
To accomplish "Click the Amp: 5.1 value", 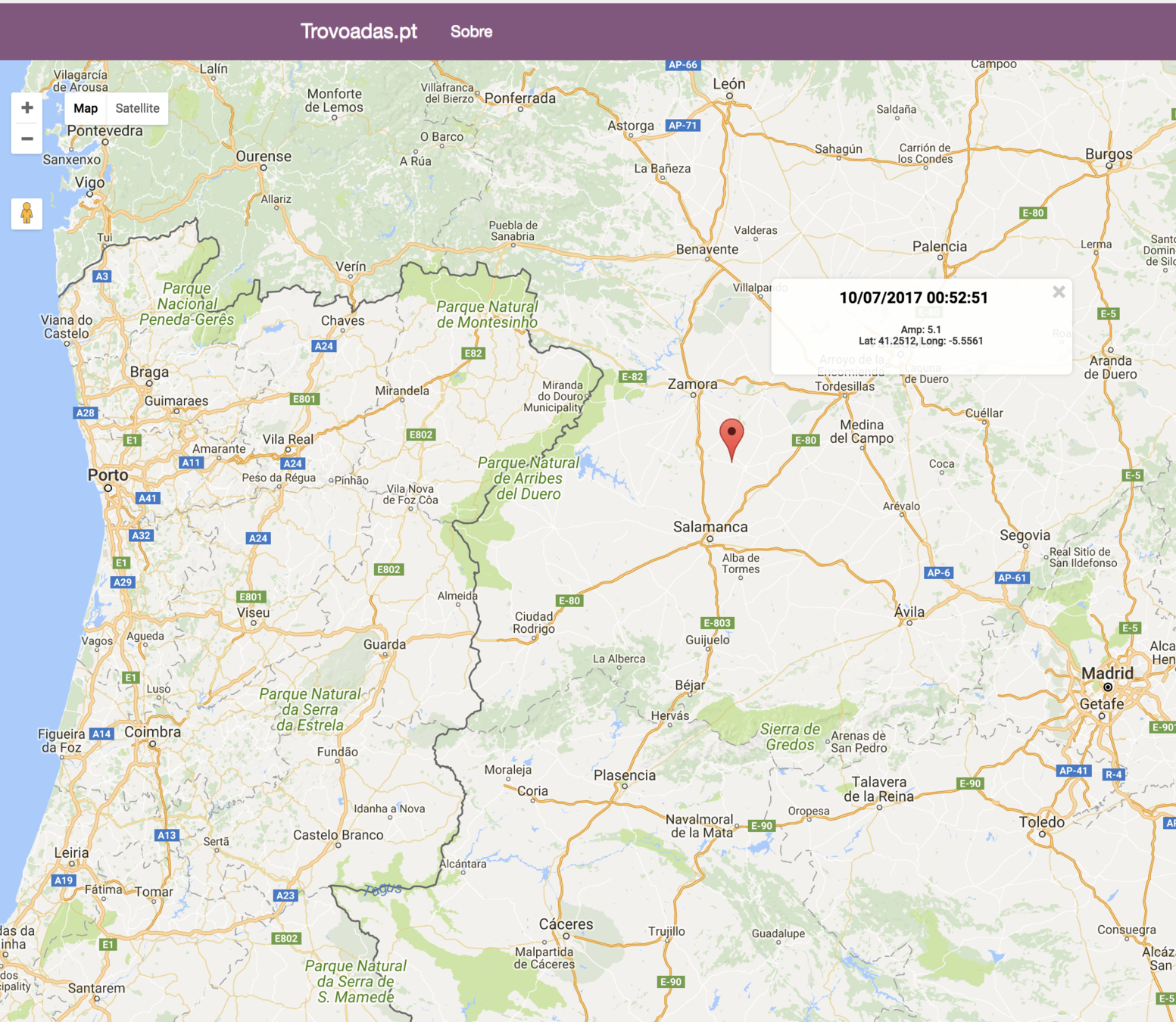I will tap(921, 329).
